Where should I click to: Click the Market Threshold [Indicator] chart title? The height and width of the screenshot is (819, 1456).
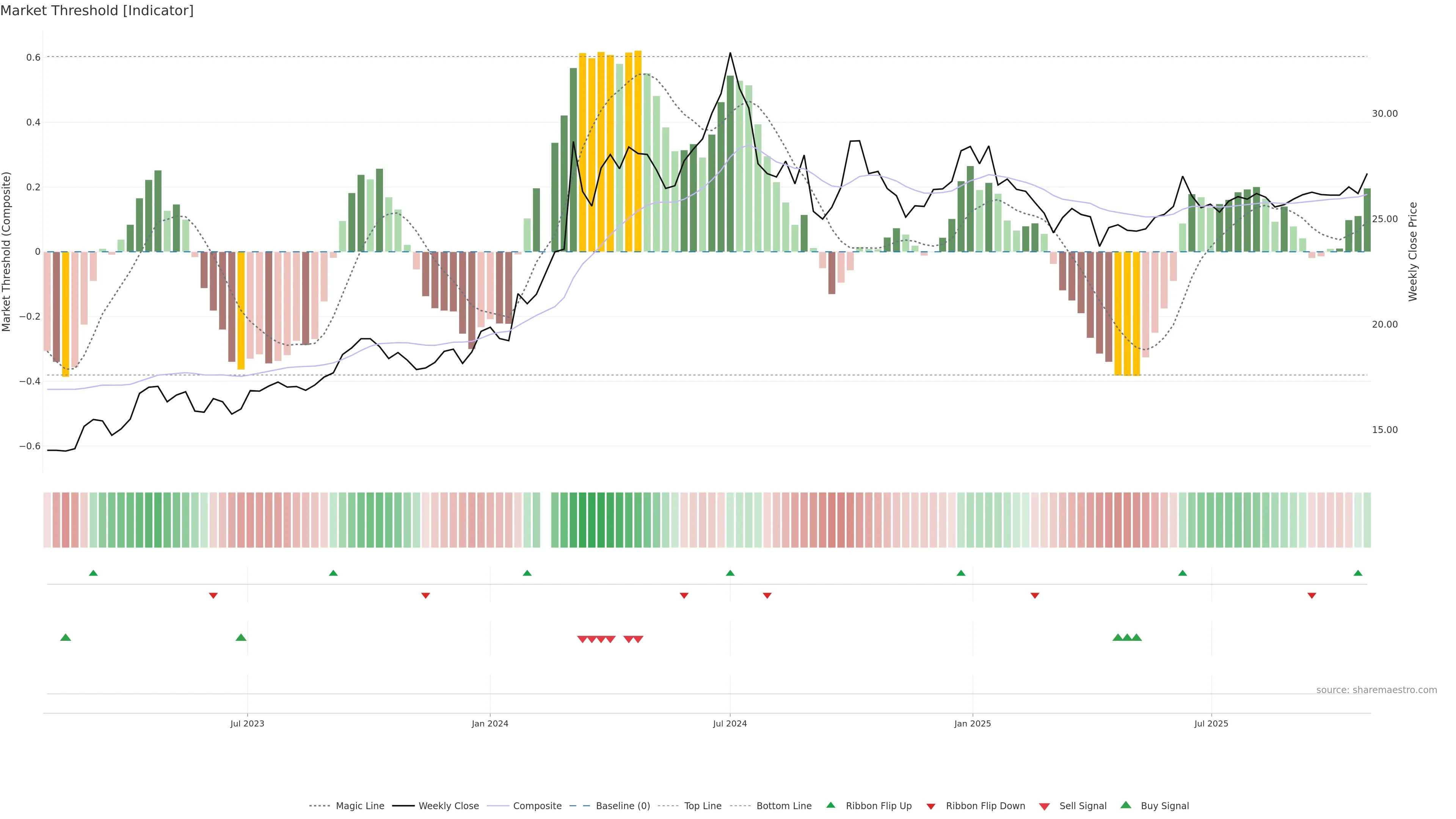(97, 11)
